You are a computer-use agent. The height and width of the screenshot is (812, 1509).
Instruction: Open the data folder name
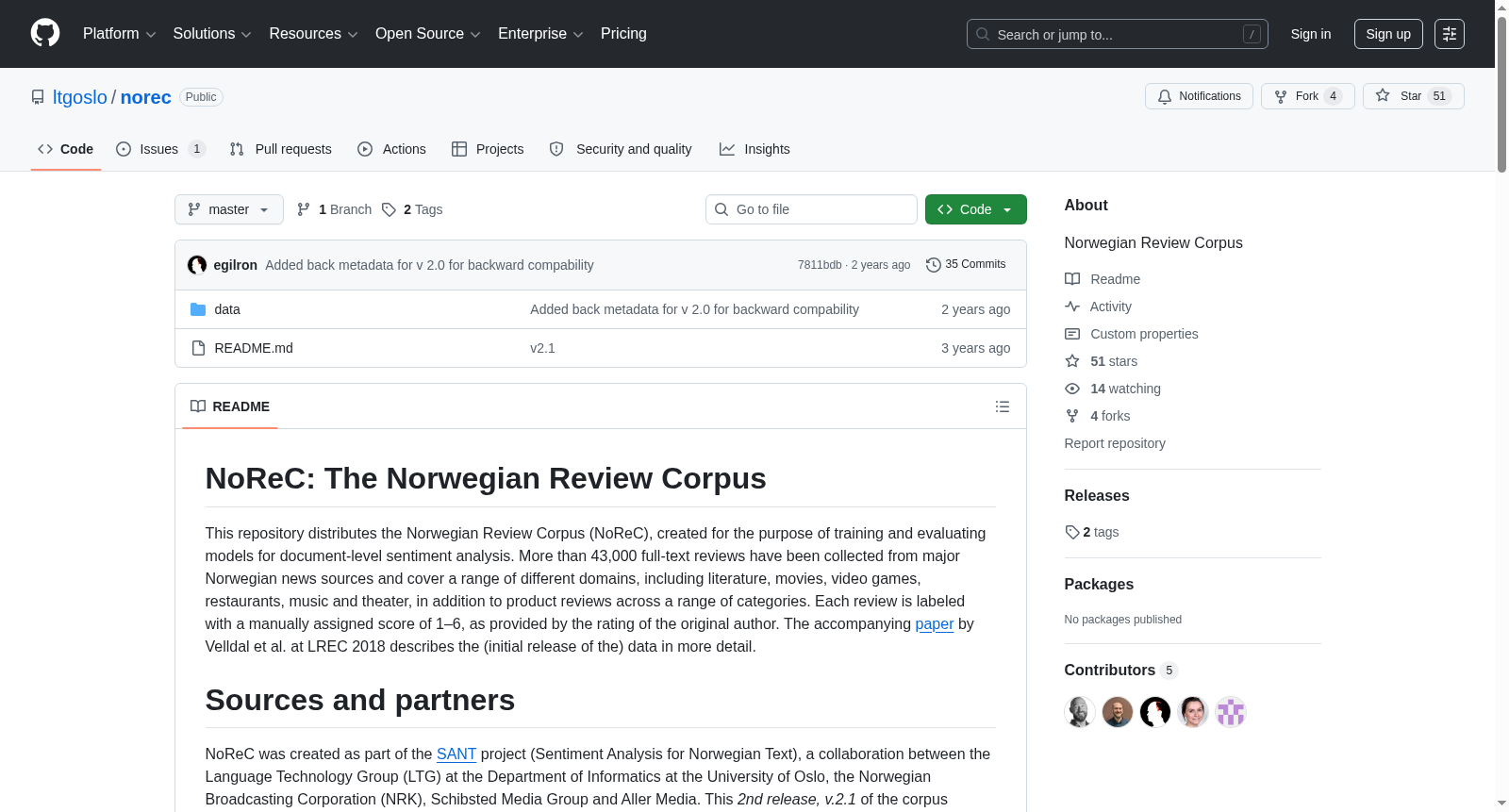pos(227,309)
